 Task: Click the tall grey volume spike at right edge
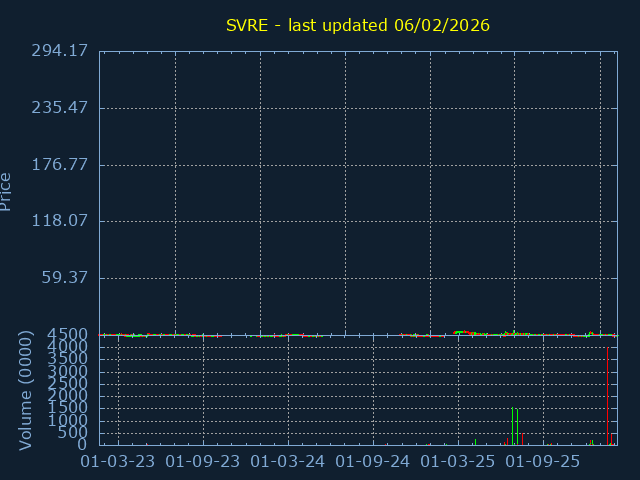(608, 395)
